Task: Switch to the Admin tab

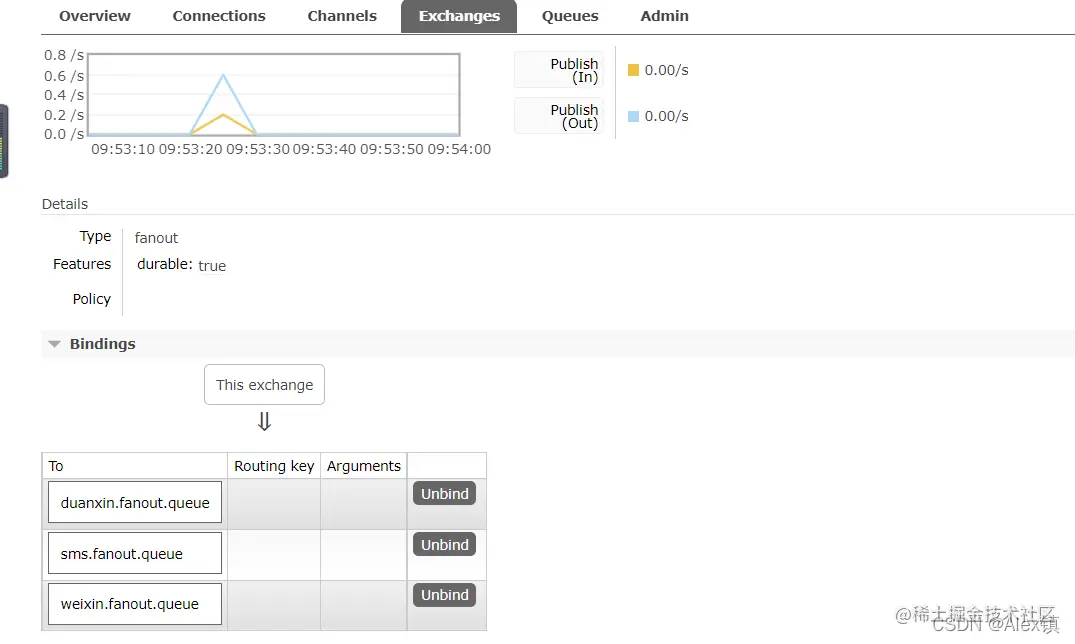Action: [x=664, y=16]
